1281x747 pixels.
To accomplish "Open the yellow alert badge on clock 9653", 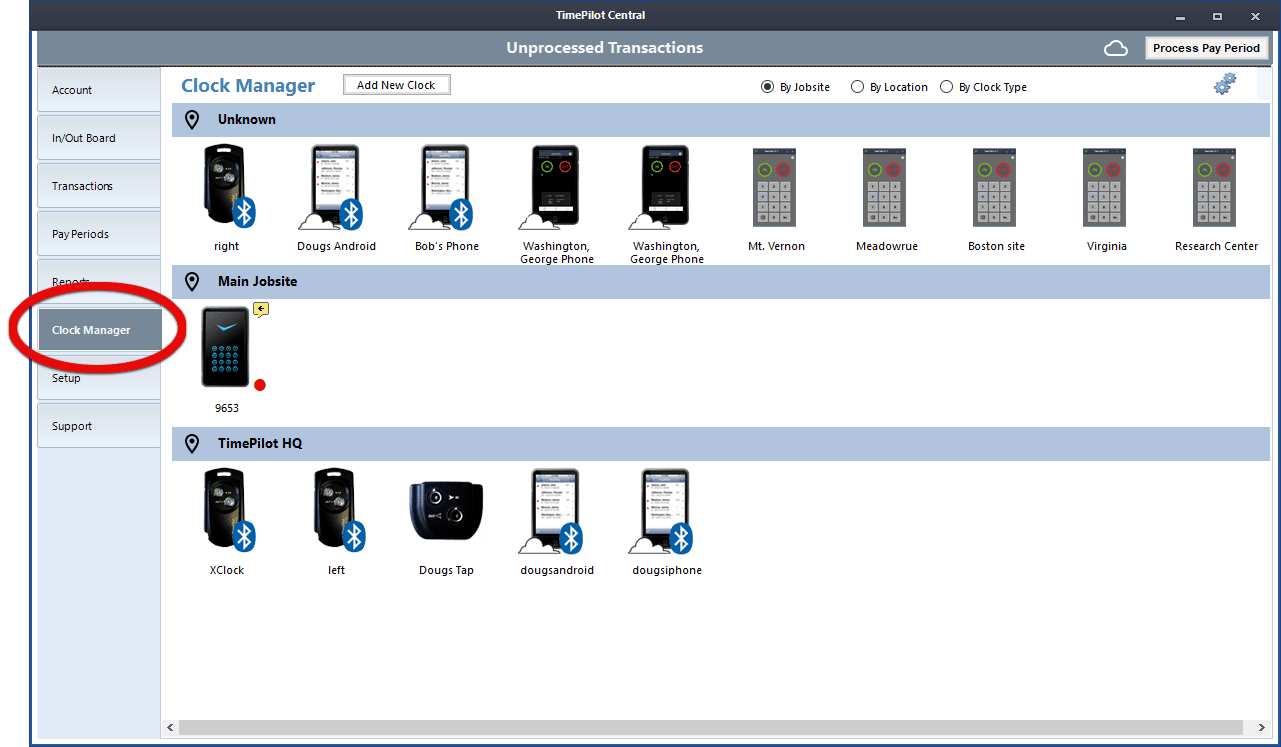I will coord(260,310).
